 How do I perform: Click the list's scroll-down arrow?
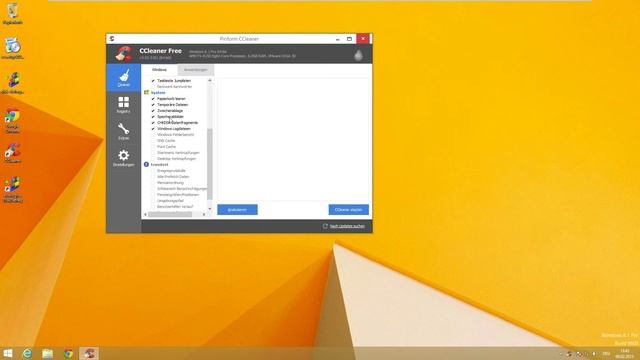pyautogui.click(x=210, y=209)
